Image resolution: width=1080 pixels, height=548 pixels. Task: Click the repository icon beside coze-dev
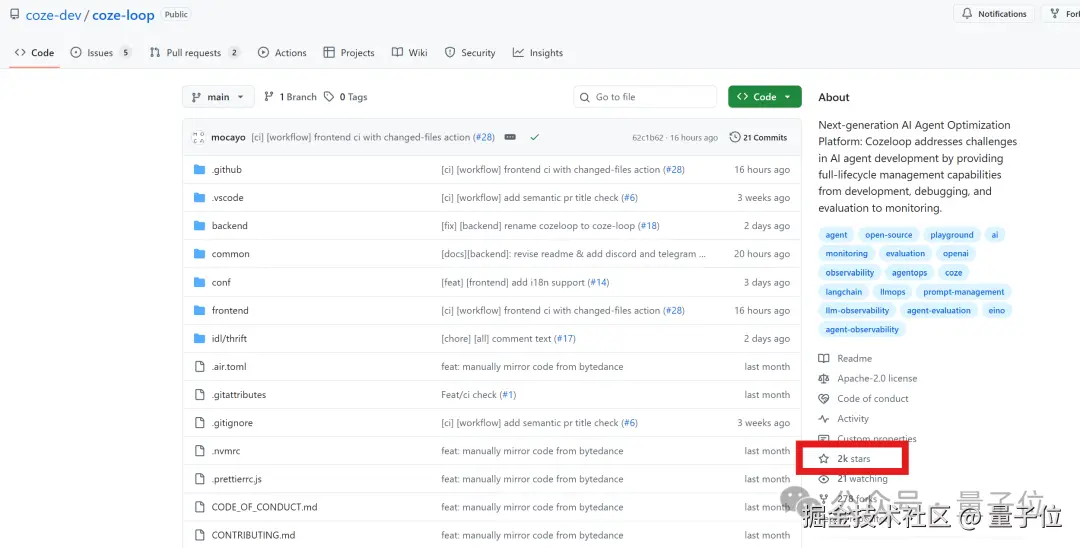pyautogui.click(x=14, y=14)
